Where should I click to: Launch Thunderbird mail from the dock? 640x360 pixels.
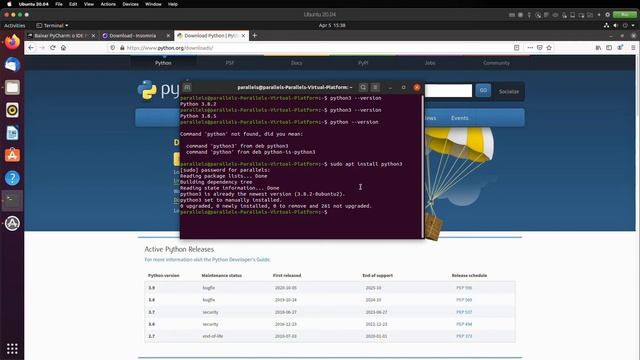[x=12, y=64]
